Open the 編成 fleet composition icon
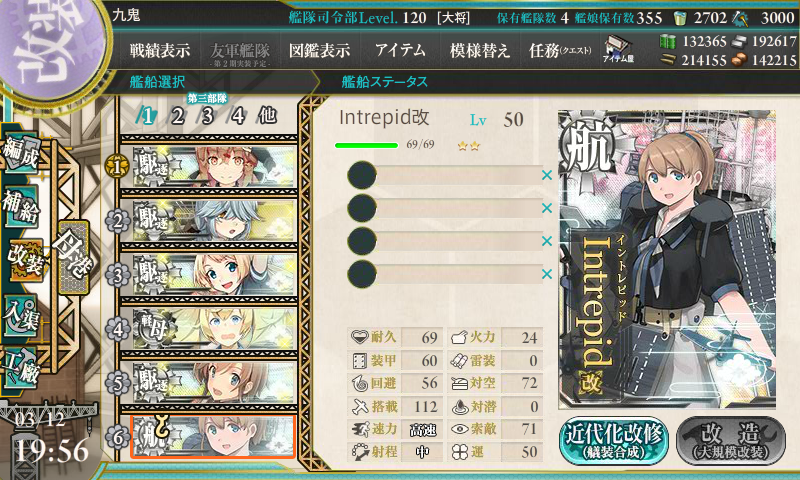This screenshot has width=800, height=480. tap(21, 153)
